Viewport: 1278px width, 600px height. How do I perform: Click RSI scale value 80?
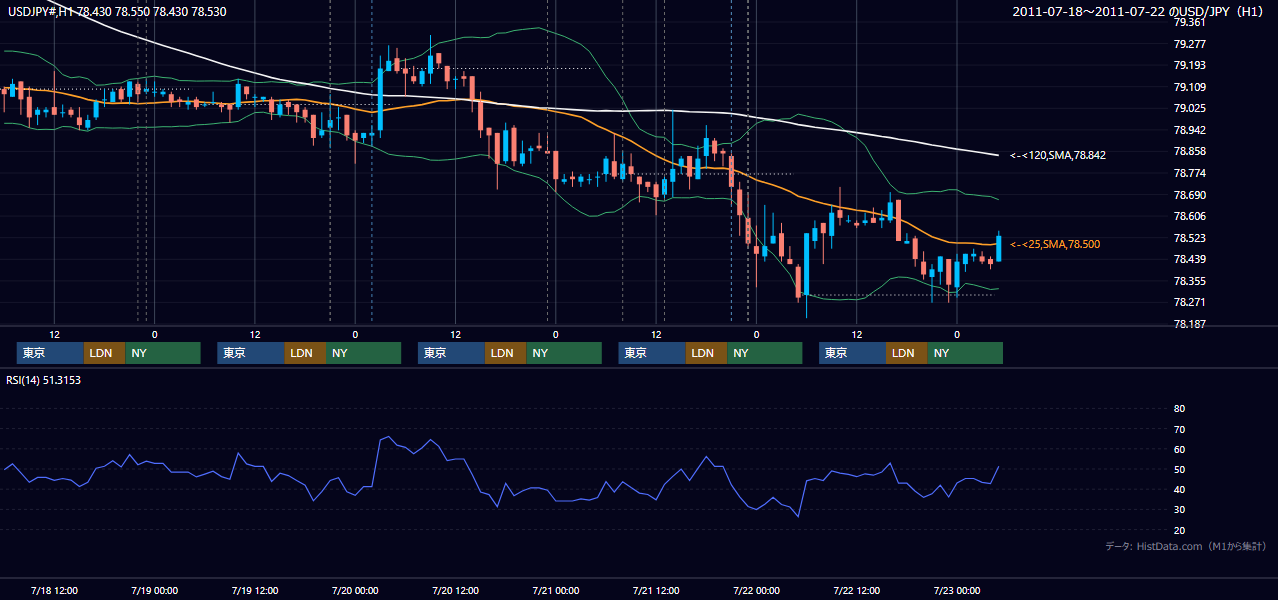click(x=1179, y=409)
